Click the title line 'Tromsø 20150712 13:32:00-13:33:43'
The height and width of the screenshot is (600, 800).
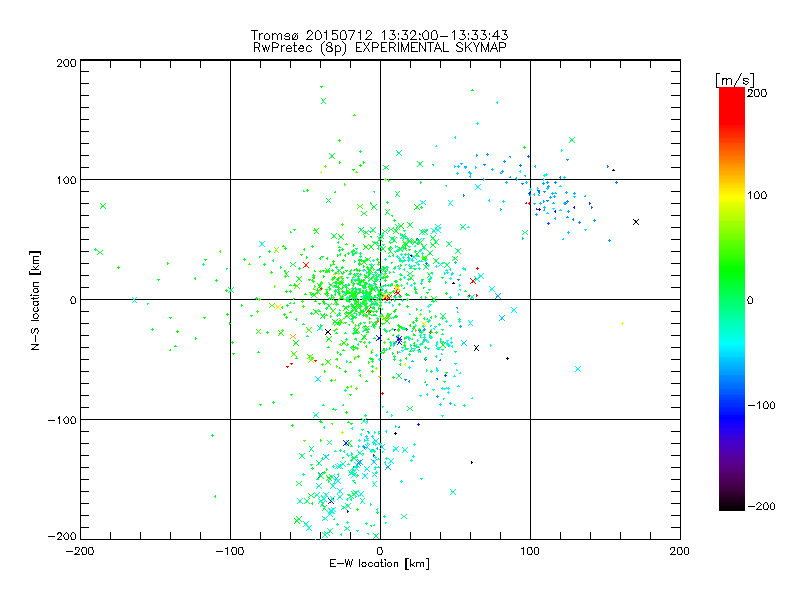(x=379, y=35)
